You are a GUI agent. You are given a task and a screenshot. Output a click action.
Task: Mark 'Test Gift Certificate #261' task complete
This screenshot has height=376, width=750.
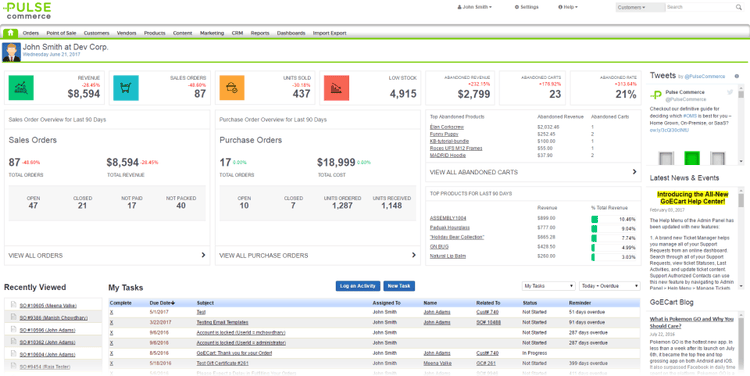[x=111, y=364]
